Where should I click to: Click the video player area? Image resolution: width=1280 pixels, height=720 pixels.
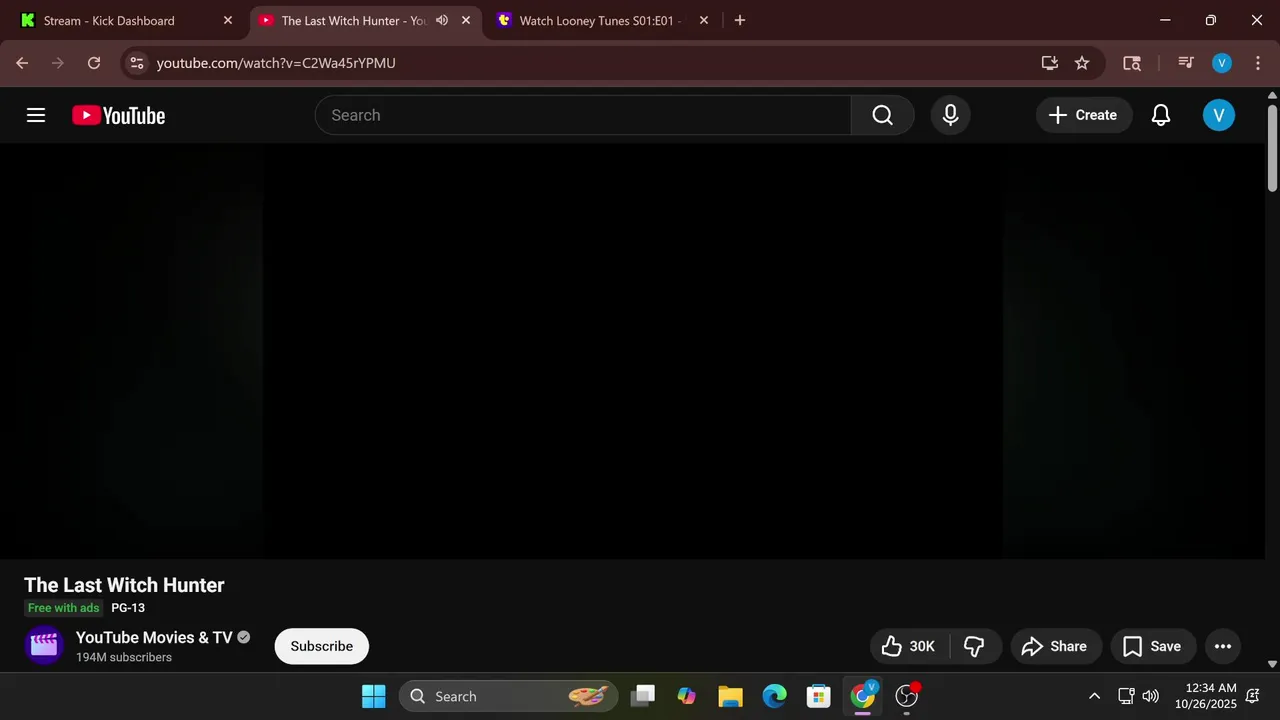pyautogui.click(x=632, y=351)
